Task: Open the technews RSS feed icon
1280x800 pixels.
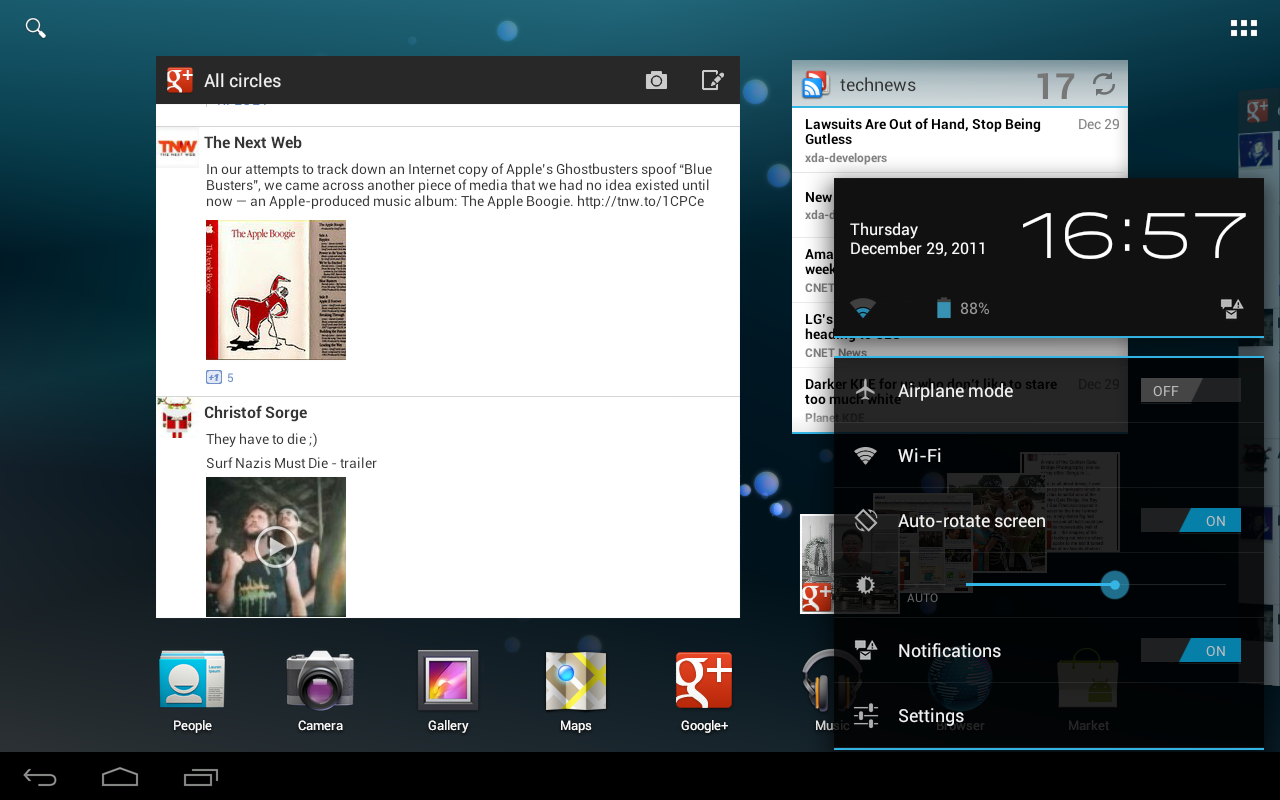Action: click(816, 85)
